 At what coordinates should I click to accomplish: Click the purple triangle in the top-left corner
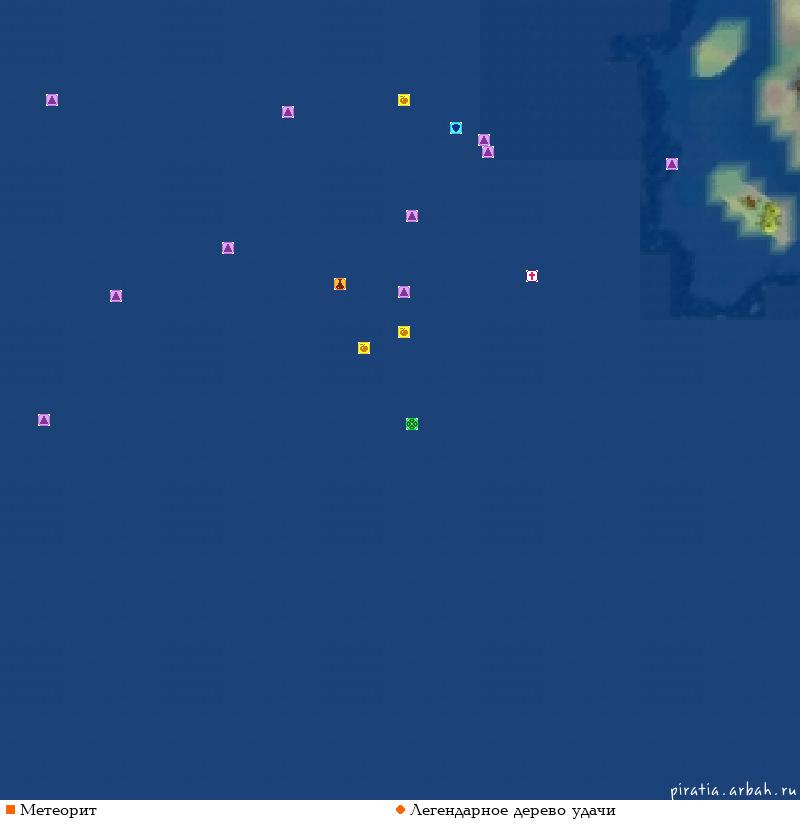pos(52,100)
